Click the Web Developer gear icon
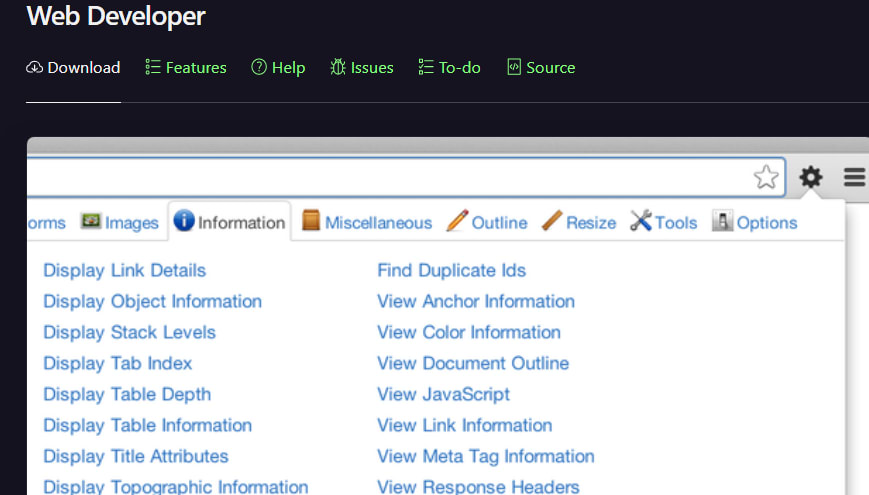Image resolution: width=869 pixels, height=495 pixels. pos(810,177)
